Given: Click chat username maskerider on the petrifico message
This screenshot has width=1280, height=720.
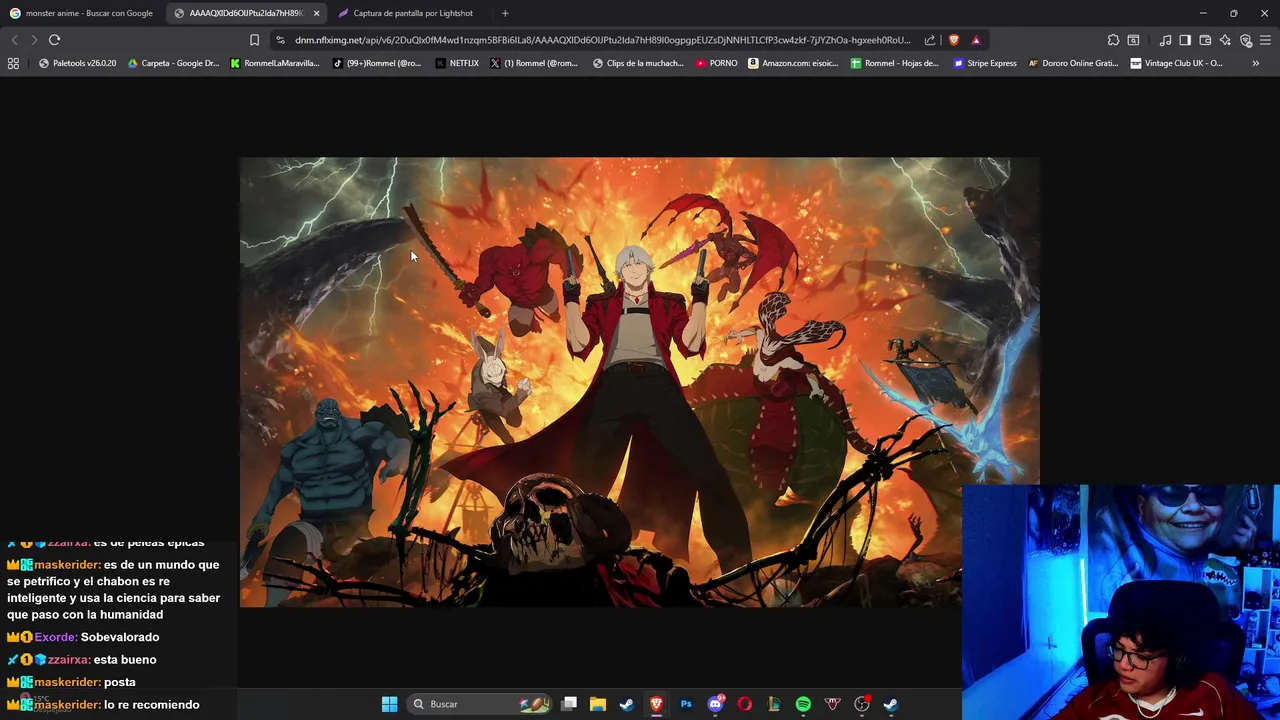Looking at the screenshot, I should [x=67, y=565].
